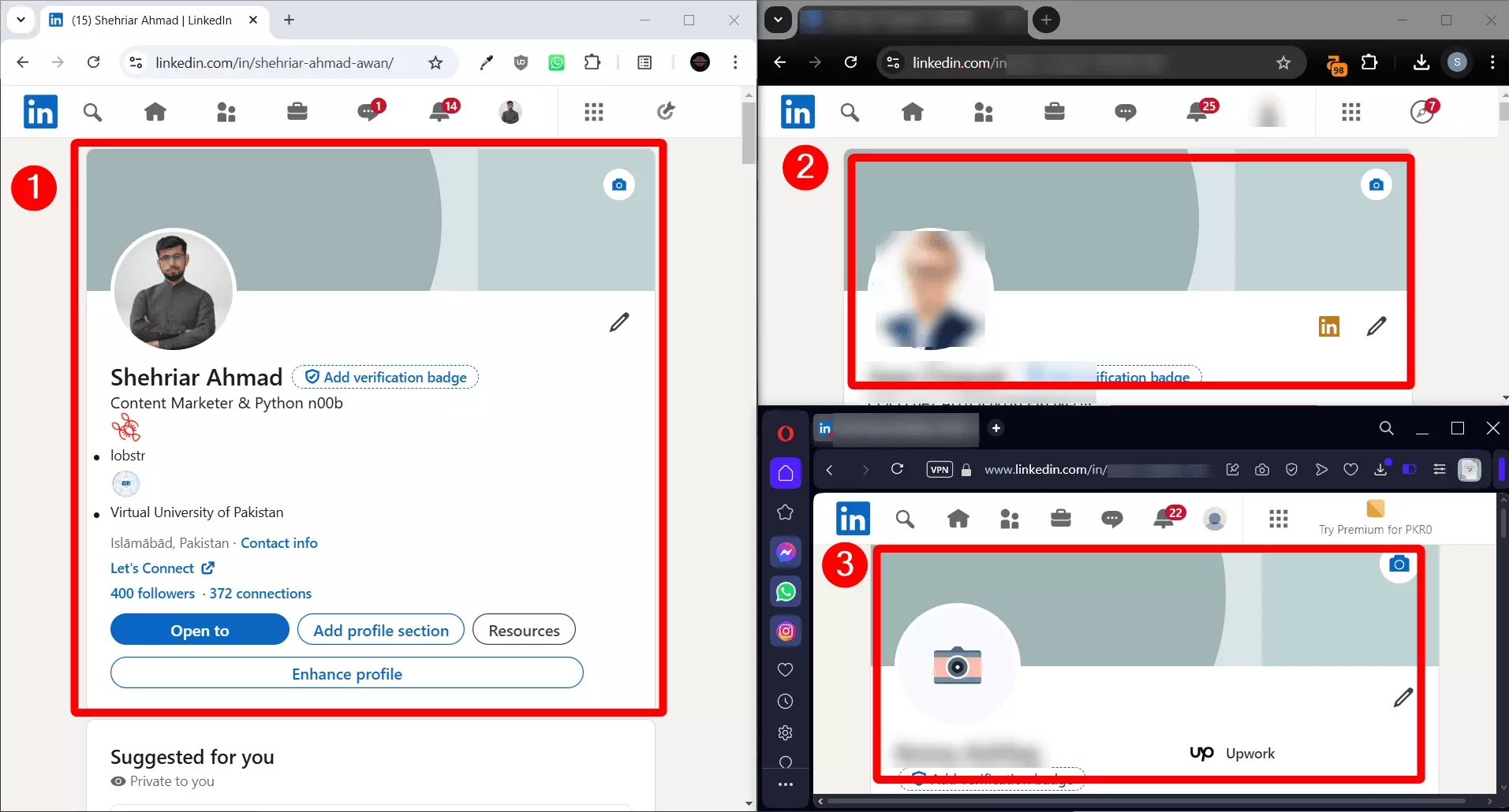The width and height of the screenshot is (1509, 812).
Task: Toggle the bookmark star for the LinkedIn page
Action: point(435,62)
